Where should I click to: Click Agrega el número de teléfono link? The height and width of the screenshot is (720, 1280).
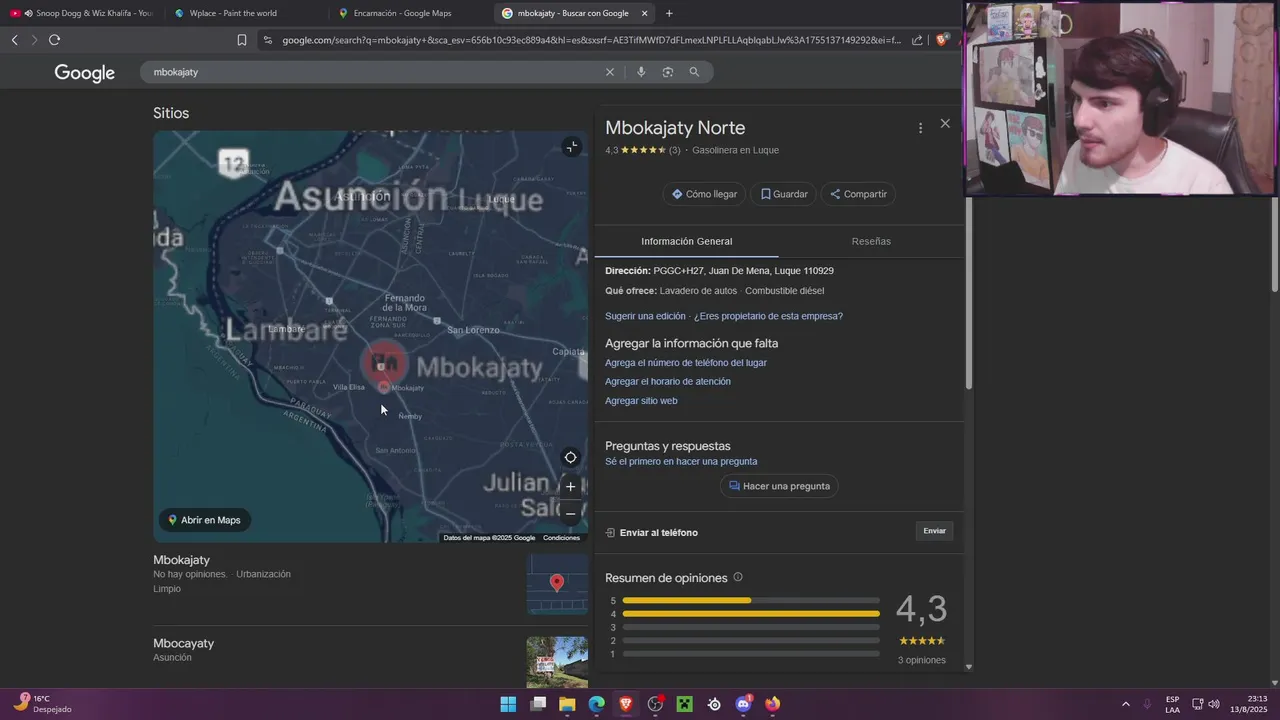click(686, 363)
